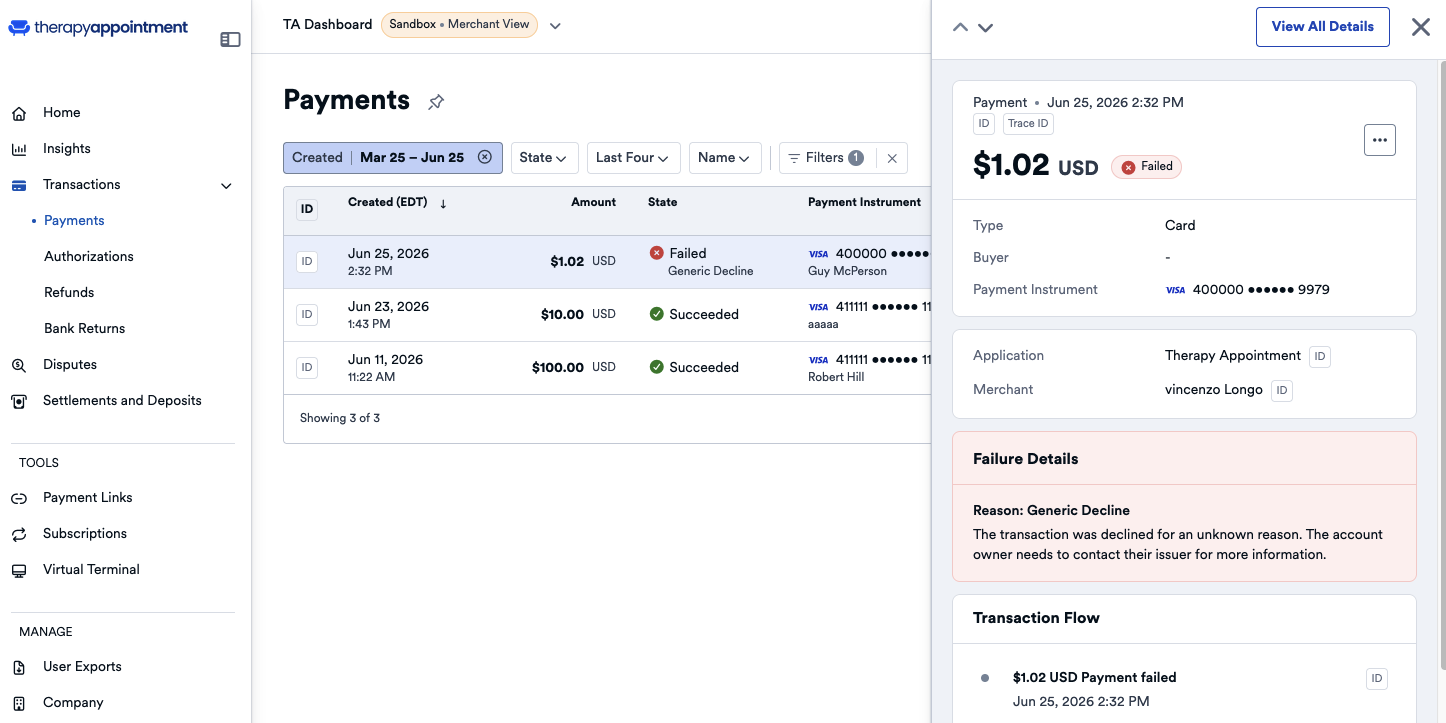The height and width of the screenshot is (723, 1446).
Task: Clear all filters with the X
Action: (x=892, y=158)
